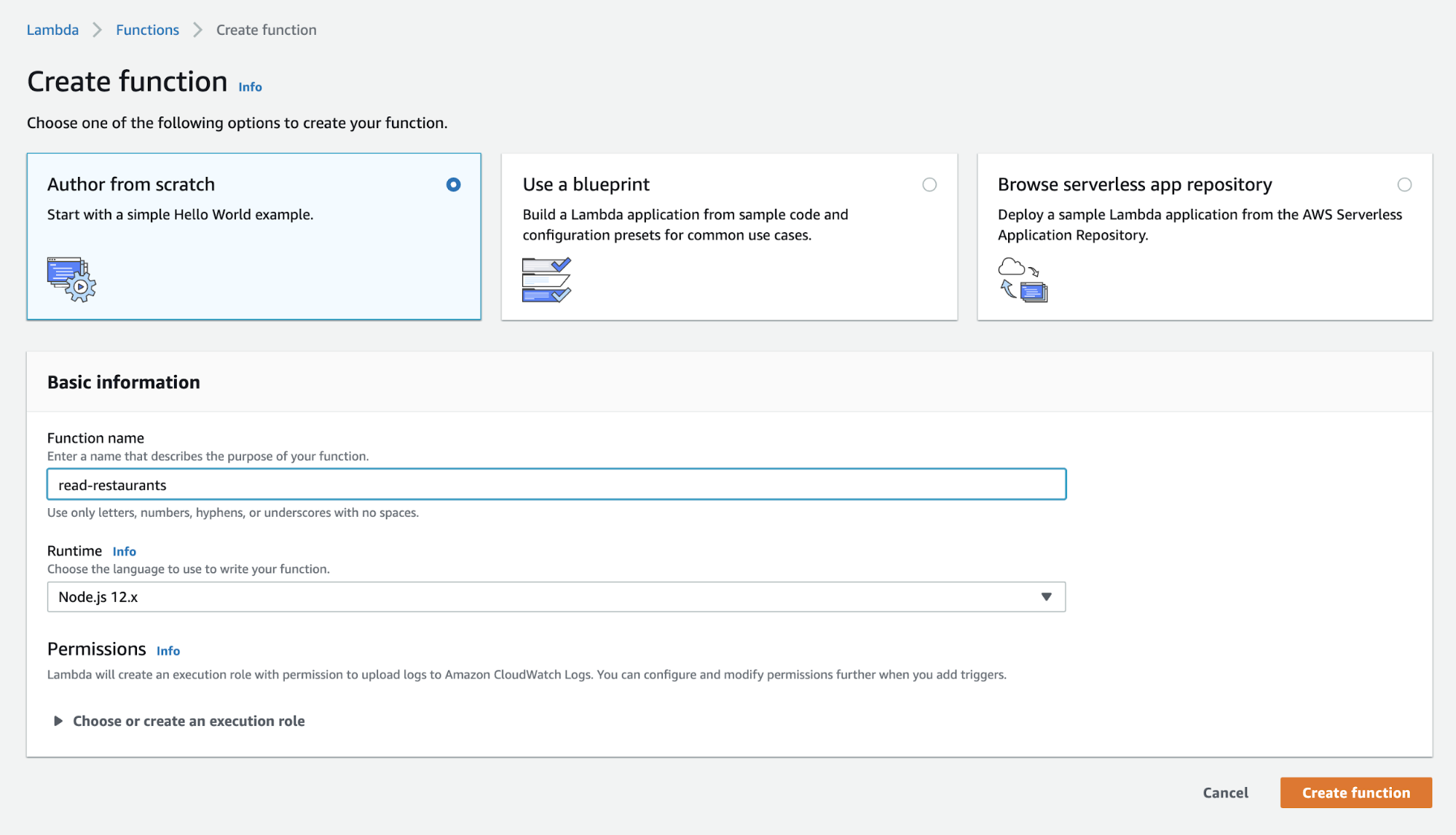Click the Runtime dropdown arrow

coord(1047,596)
